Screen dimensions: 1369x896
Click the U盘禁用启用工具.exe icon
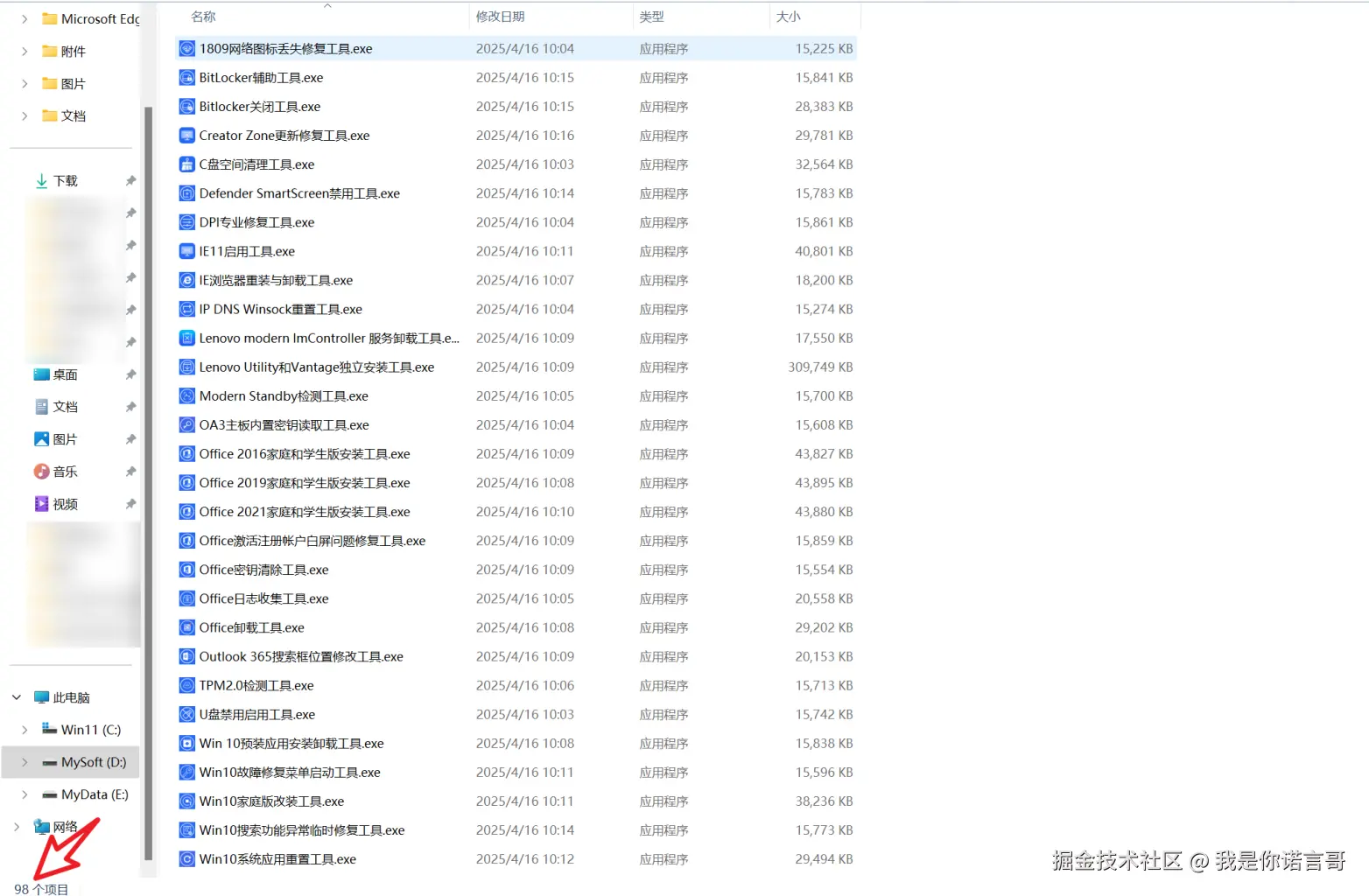(x=186, y=714)
